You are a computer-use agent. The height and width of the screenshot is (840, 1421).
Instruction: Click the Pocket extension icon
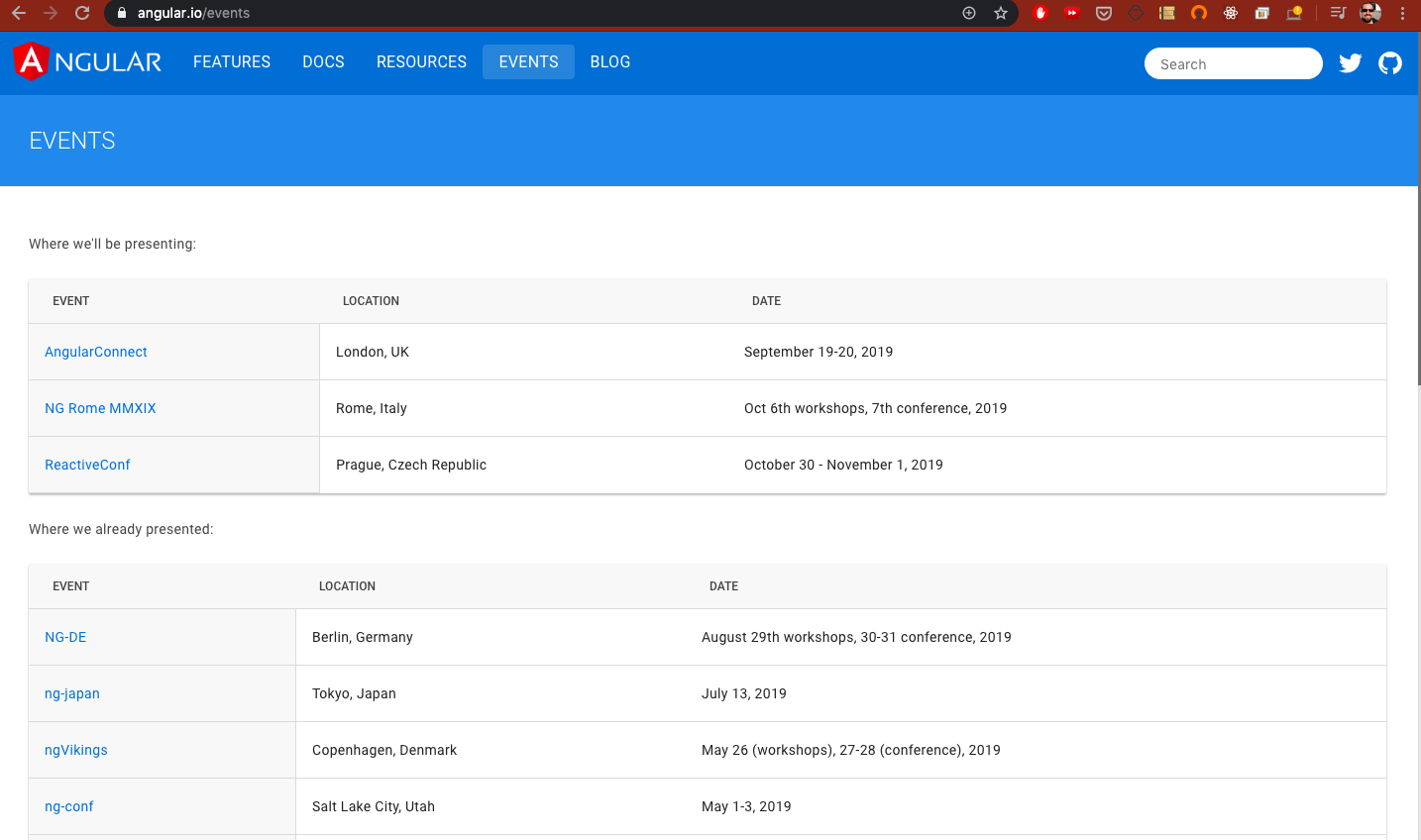pos(1103,13)
